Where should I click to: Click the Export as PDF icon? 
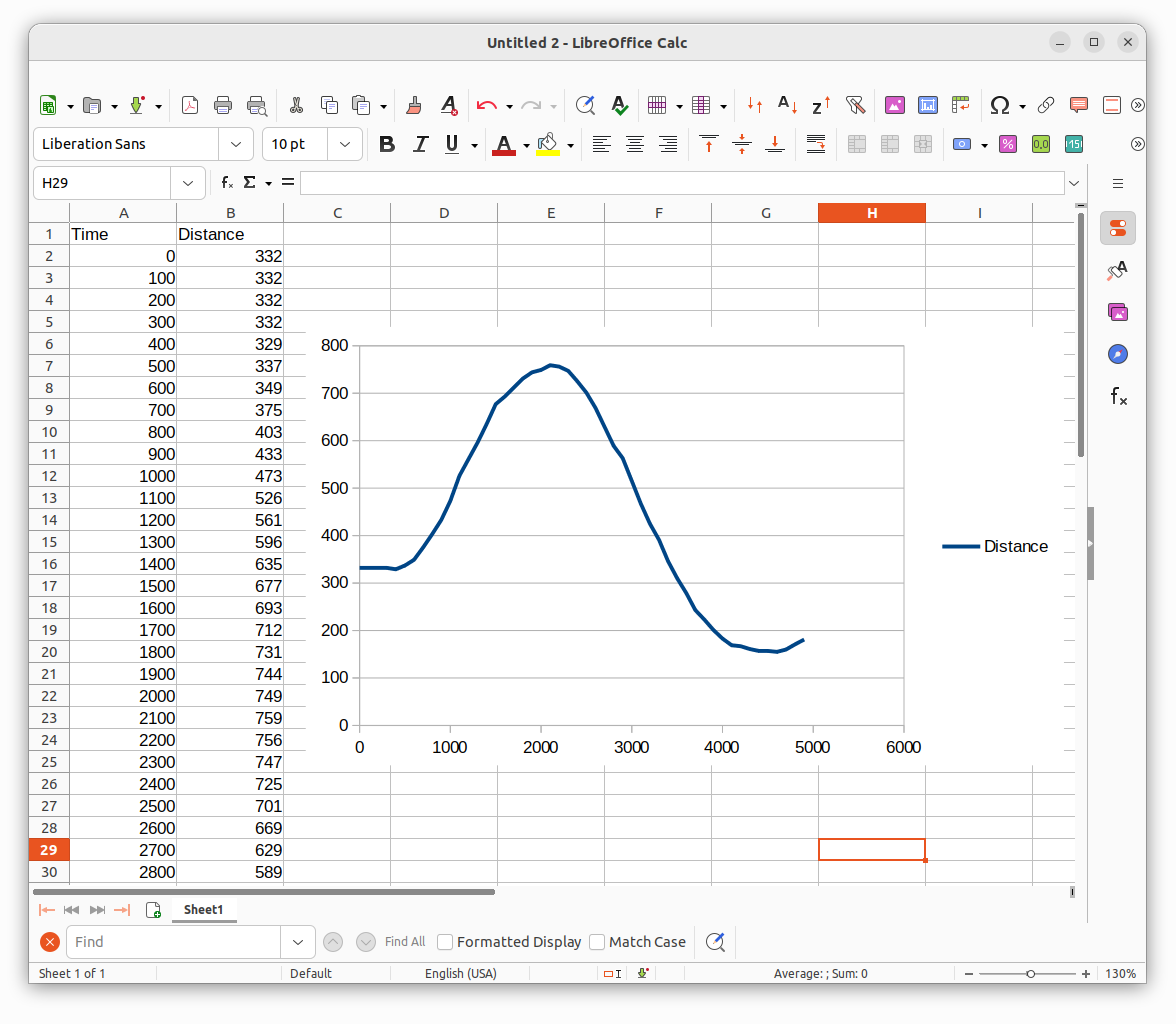[190, 106]
